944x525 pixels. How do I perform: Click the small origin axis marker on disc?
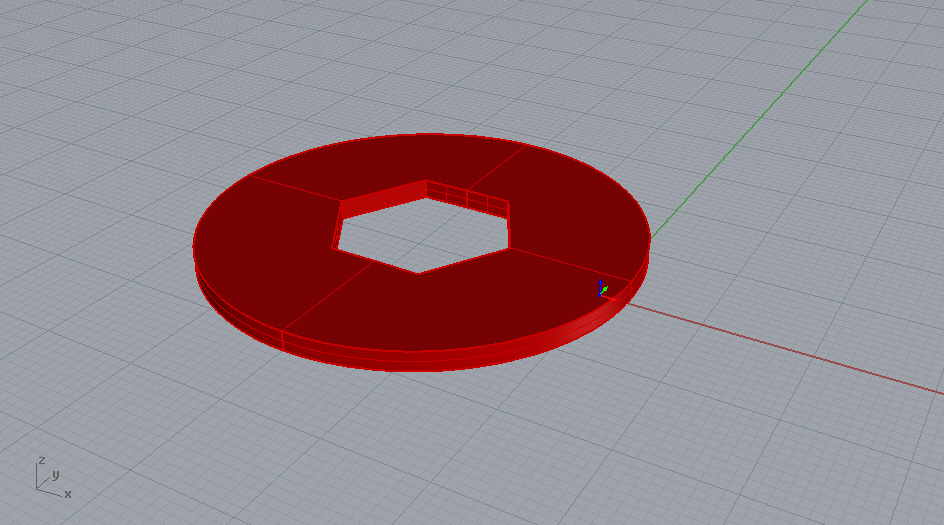(602, 290)
